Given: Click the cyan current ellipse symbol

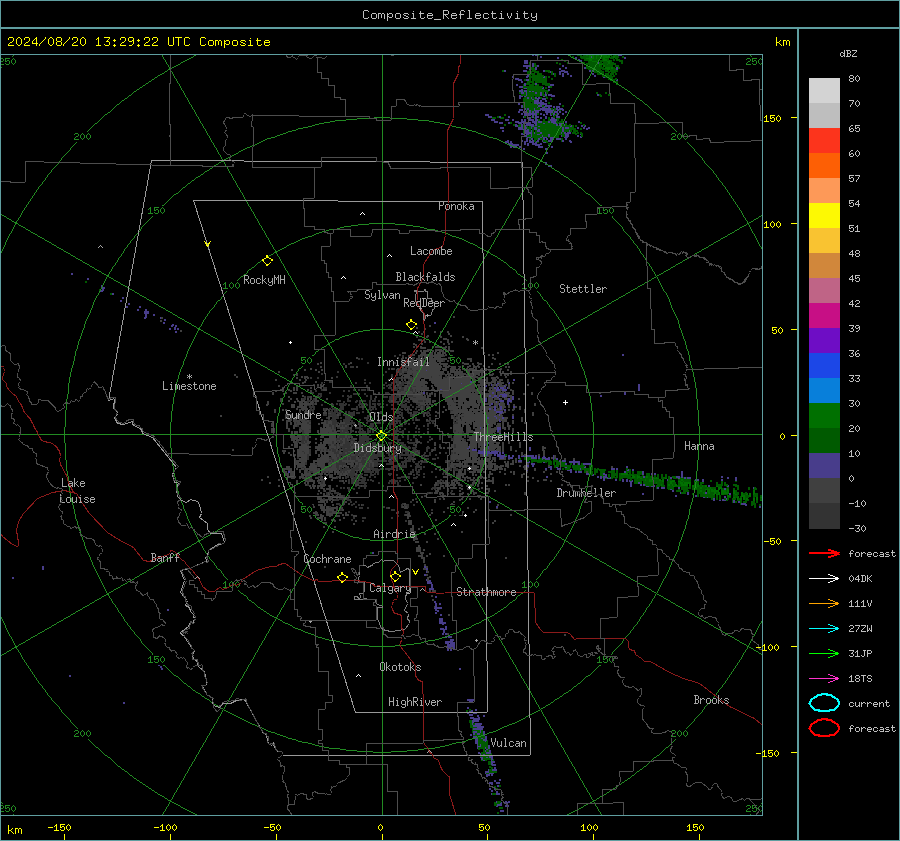Looking at the screenshot, I should [x=824, y=703].
